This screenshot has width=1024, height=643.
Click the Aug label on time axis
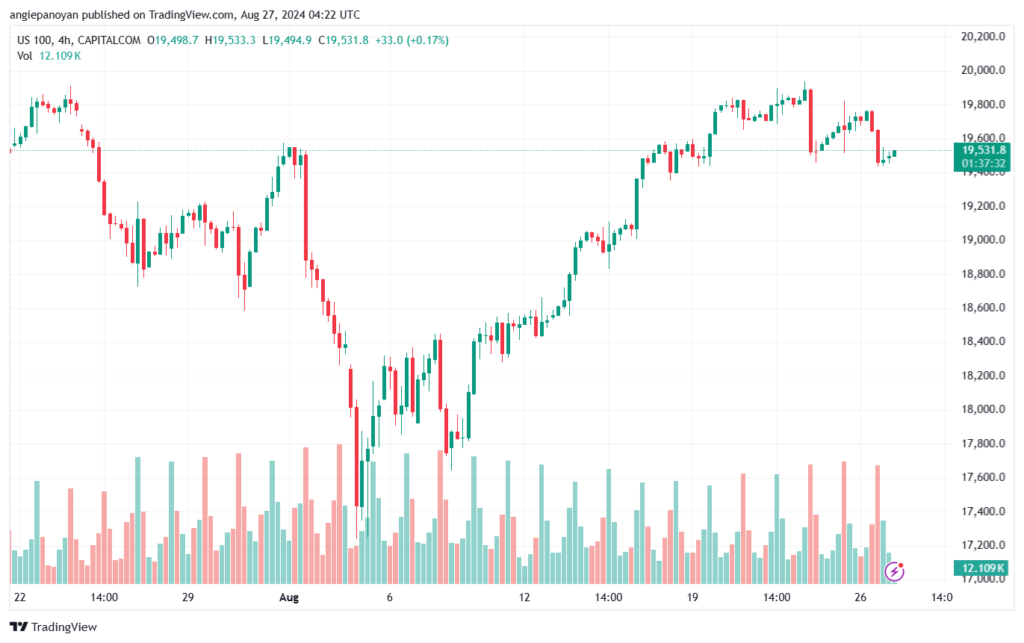pos(289,597)
